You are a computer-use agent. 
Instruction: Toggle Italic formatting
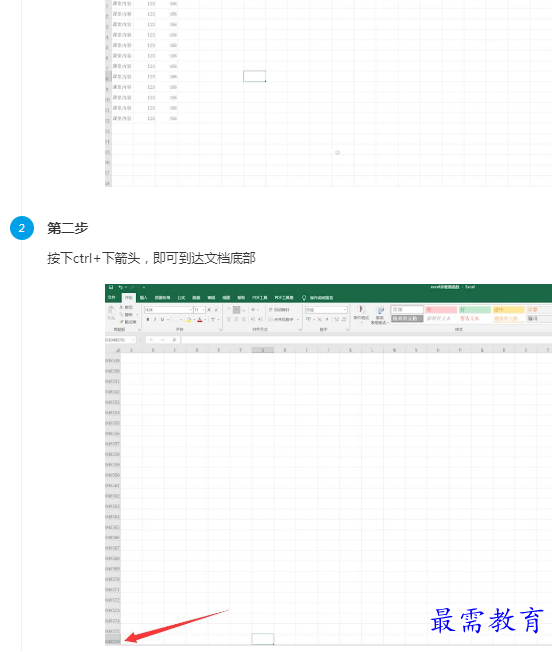tap(155, 319)
